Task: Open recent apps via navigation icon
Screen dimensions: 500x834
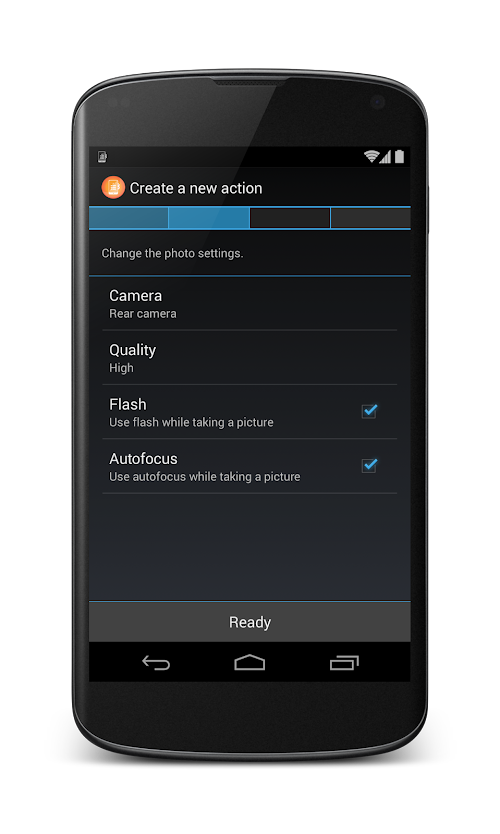Action: pyautogui.click(x=344, y=662)
